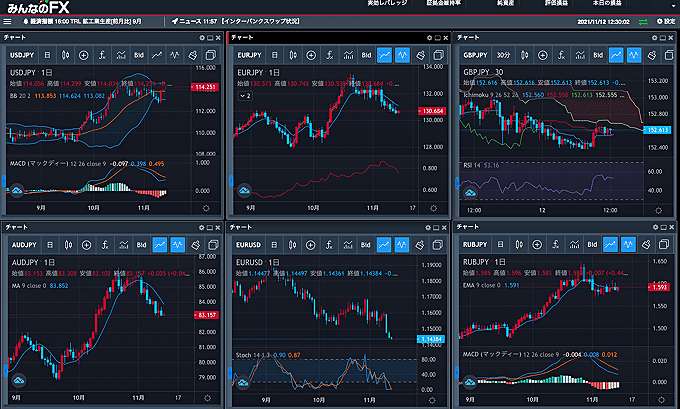The width and height of the screenshot is (680, 409).
Task: Click the 114.251 current price label on USDJPY axis
Action: click(205, 87)
